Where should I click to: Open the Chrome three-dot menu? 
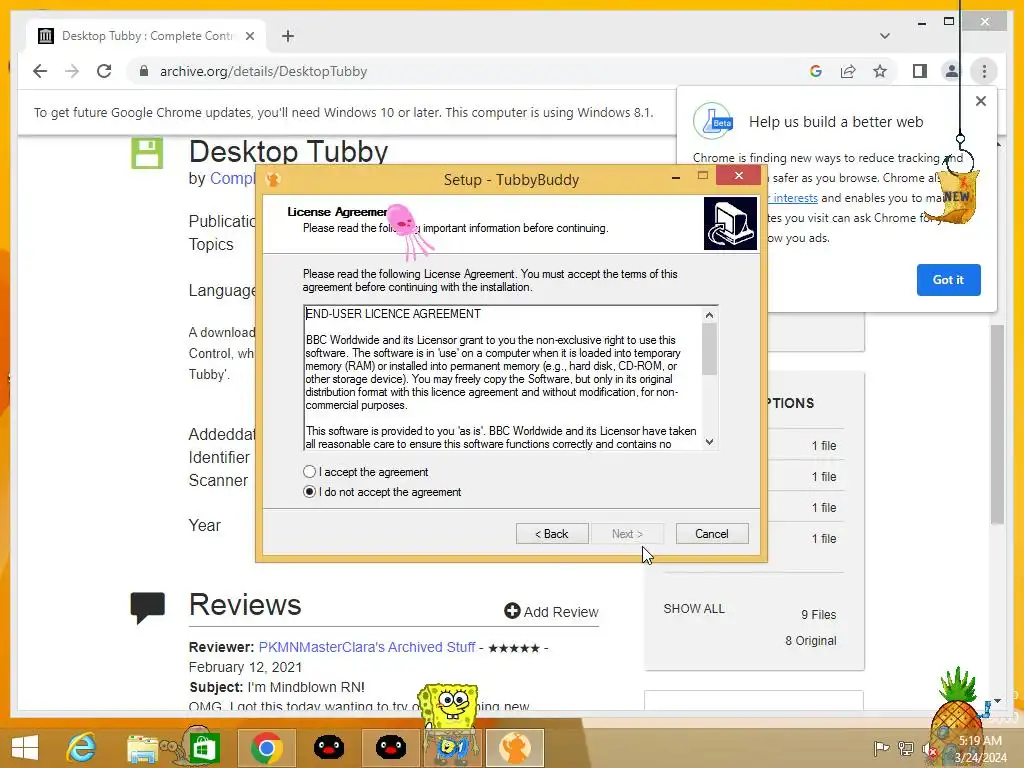(984, 71)
